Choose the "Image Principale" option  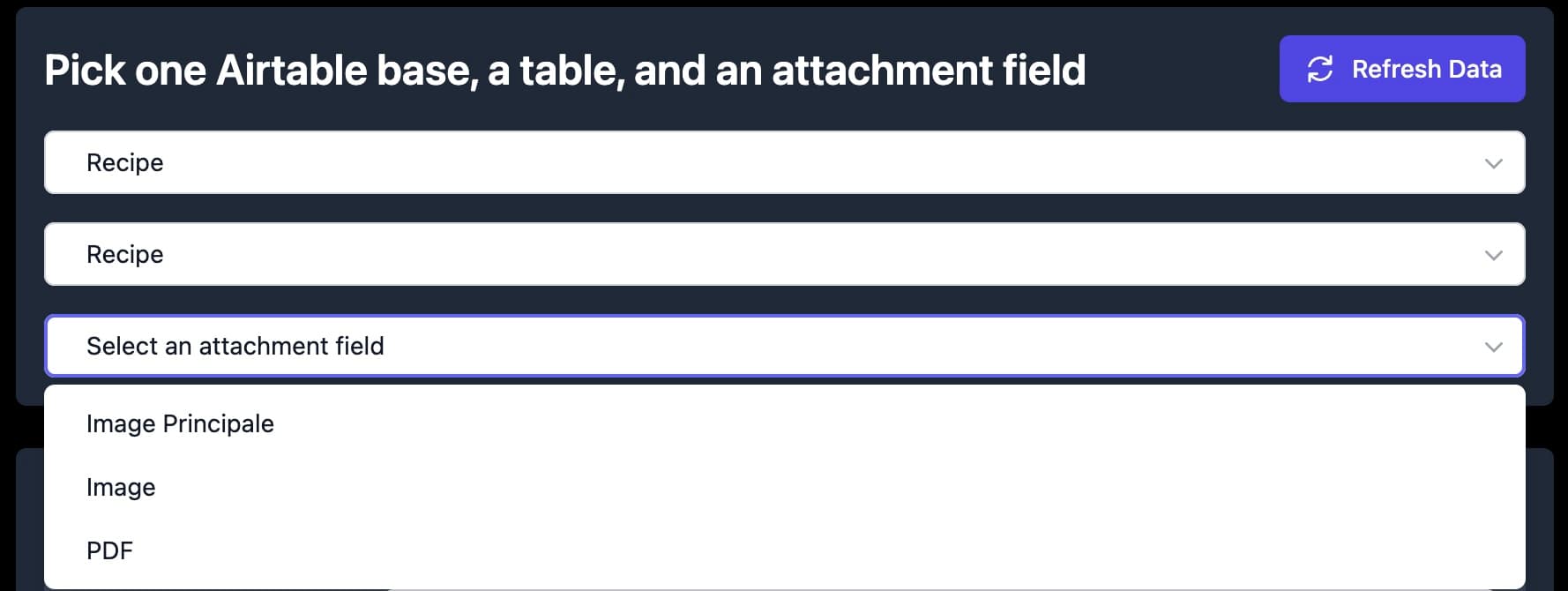click(x=180, y=424)
